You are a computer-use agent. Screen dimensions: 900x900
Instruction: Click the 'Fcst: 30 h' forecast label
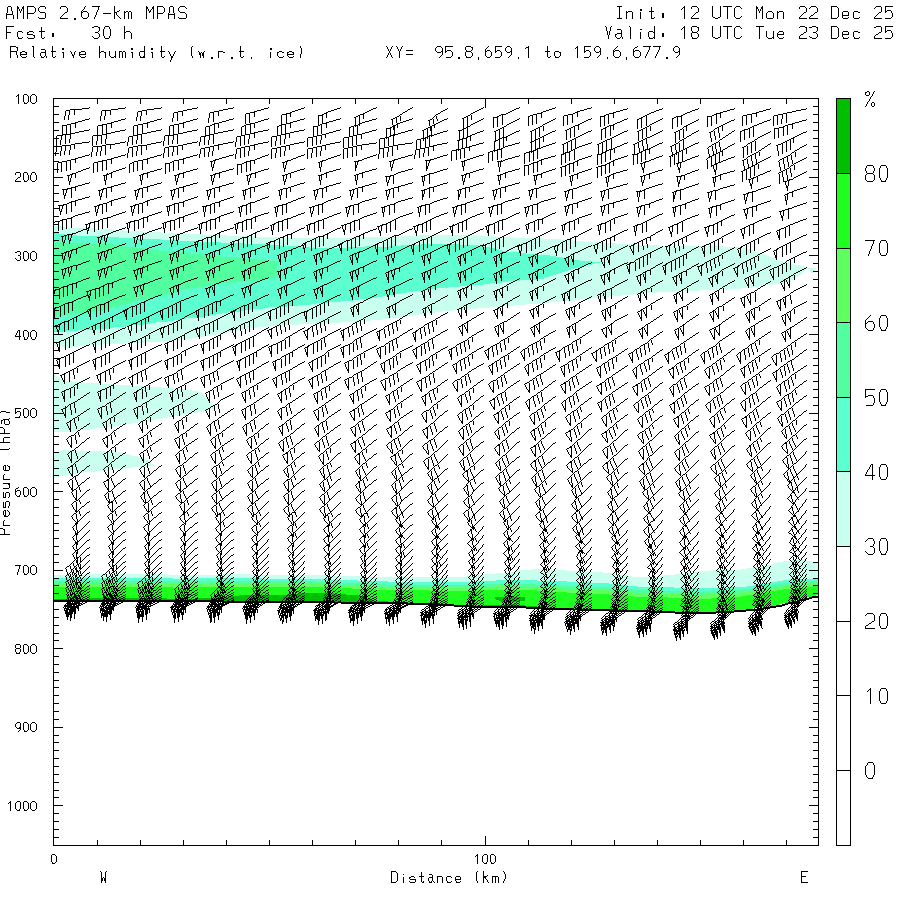pyautogui.click(x=70, y=33)
